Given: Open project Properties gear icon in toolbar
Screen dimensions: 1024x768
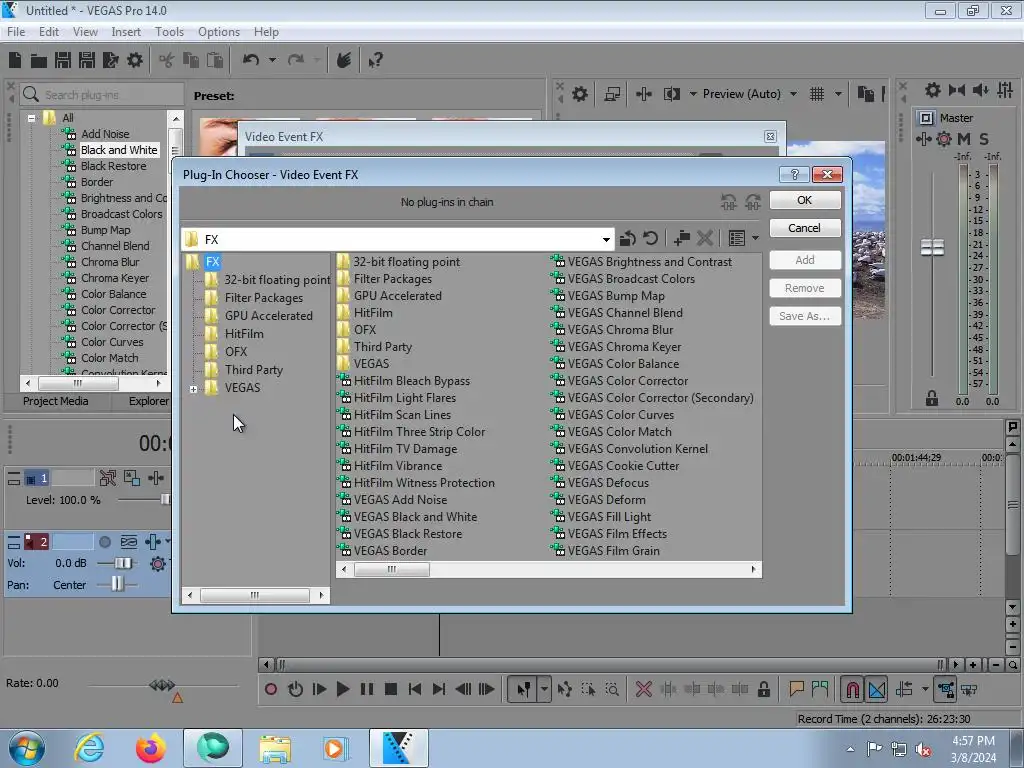Looking at the screenshot, I should click(135, 60).
